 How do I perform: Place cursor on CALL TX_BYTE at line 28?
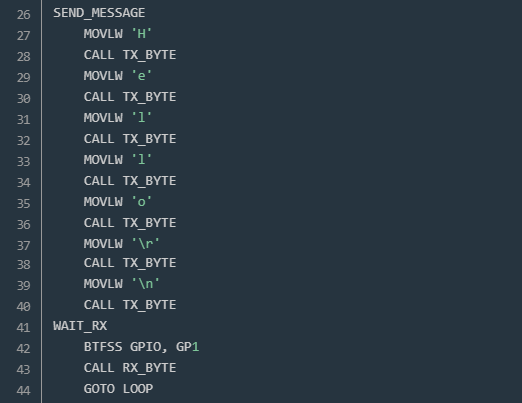point(130,55)
